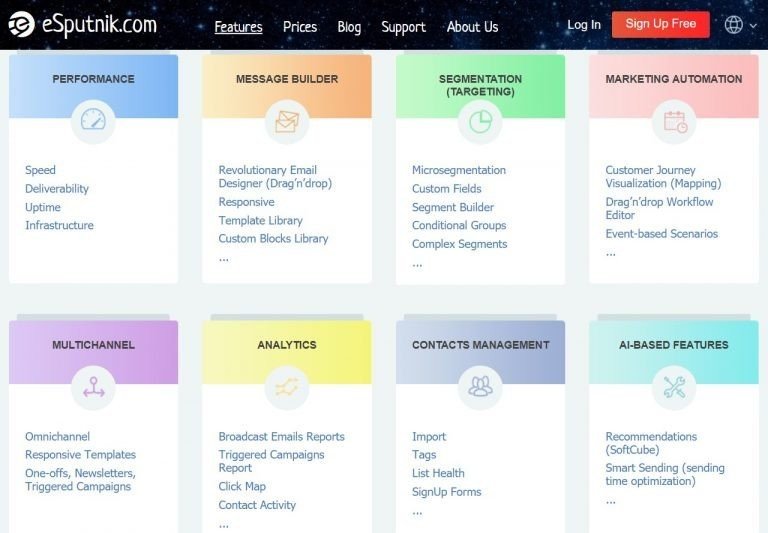This screenshot has height=533, width=768.
Task: Open the Speed feature link
Action: point(40,170)
